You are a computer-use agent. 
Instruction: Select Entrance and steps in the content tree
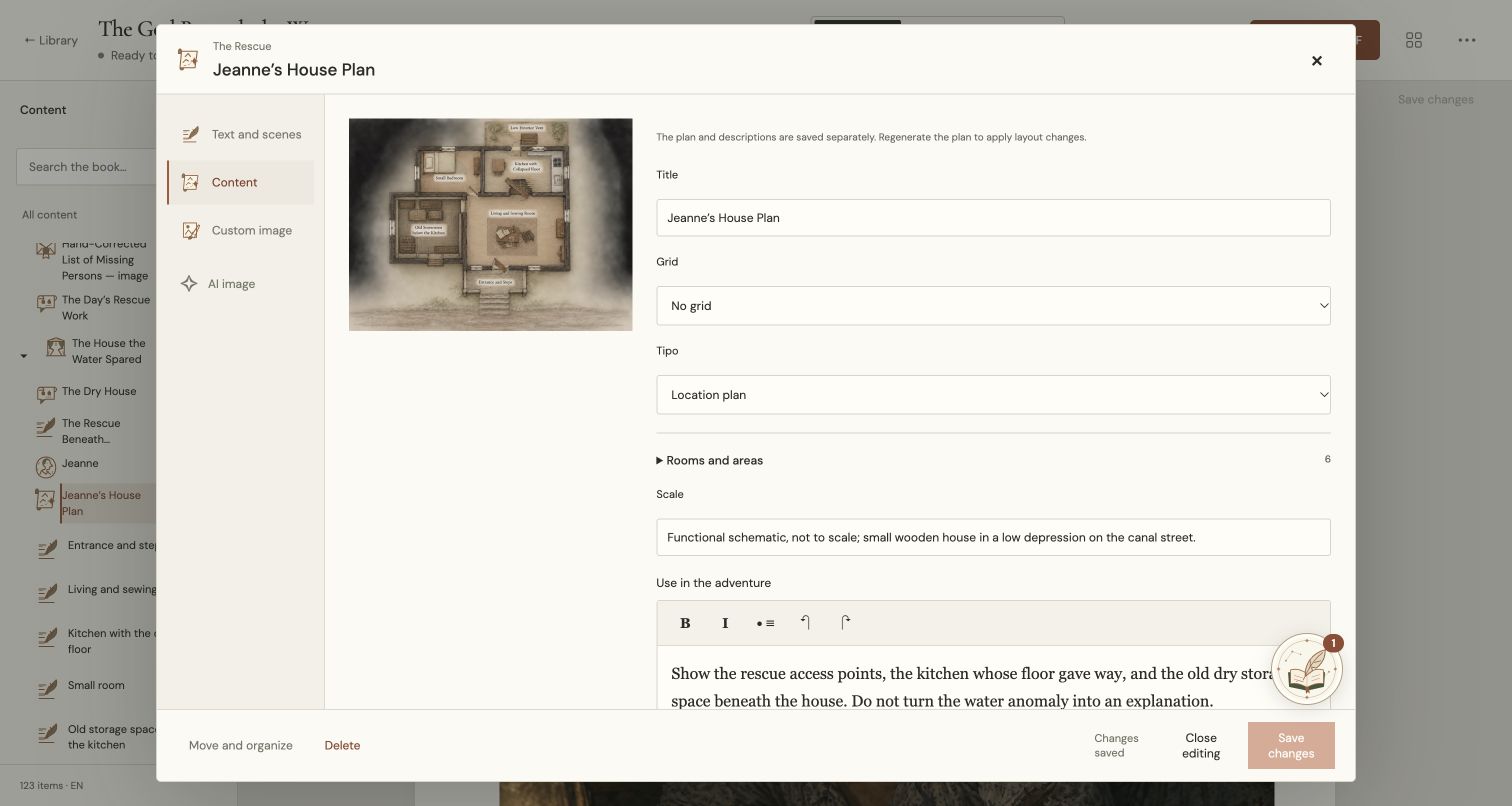coord(95,546)
